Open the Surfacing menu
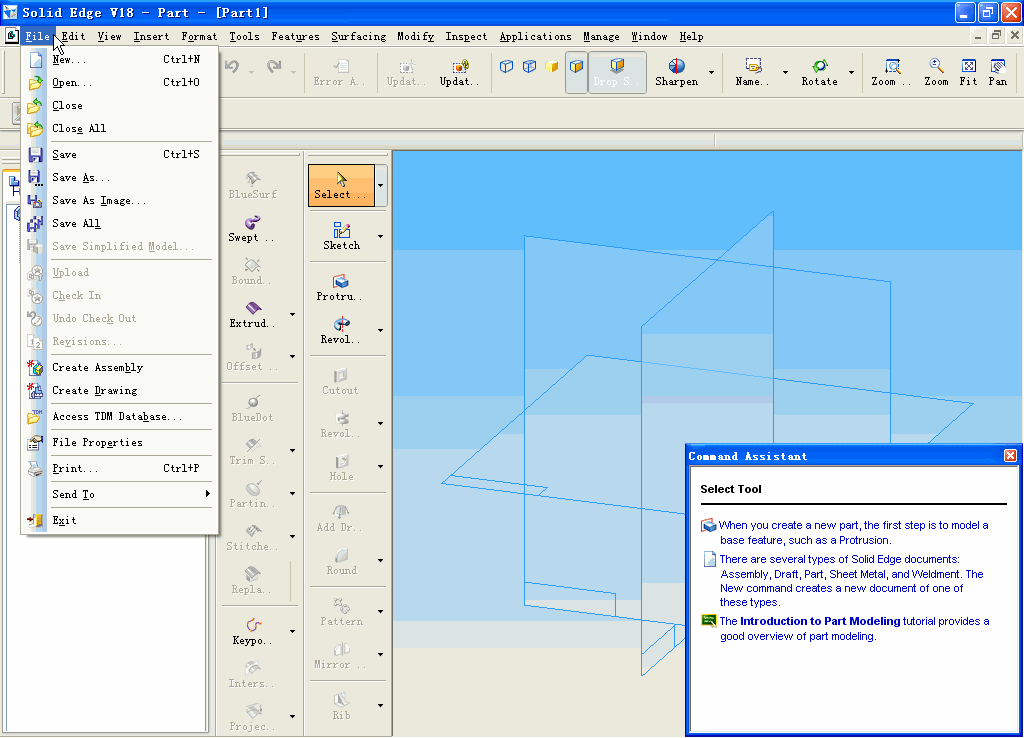 (359, 37)
